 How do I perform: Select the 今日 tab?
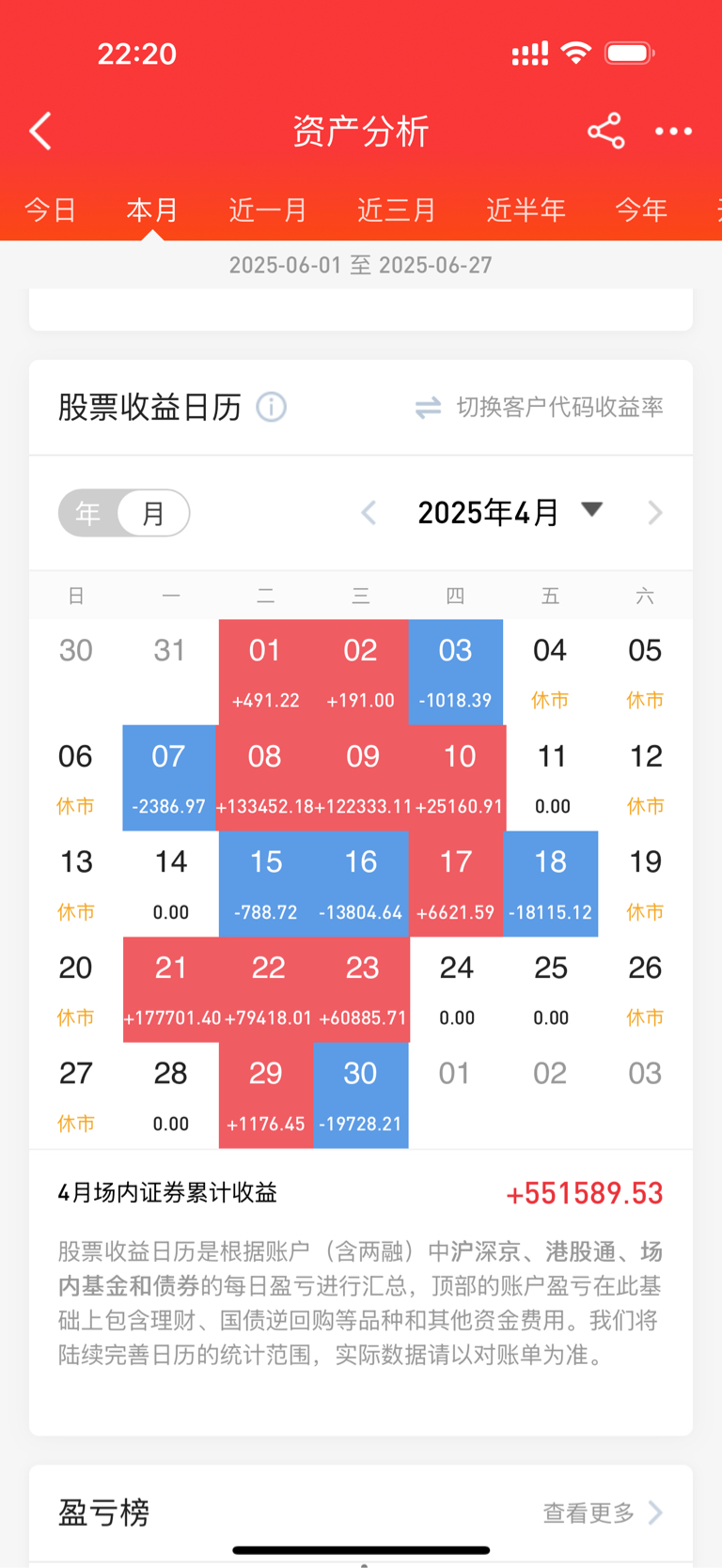(x=50, y=210)
